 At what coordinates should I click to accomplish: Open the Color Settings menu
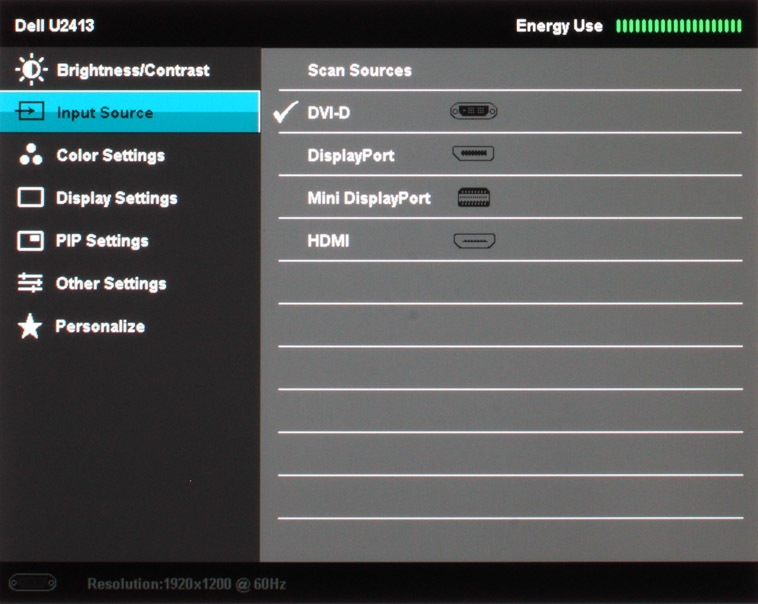pos(130,155)
